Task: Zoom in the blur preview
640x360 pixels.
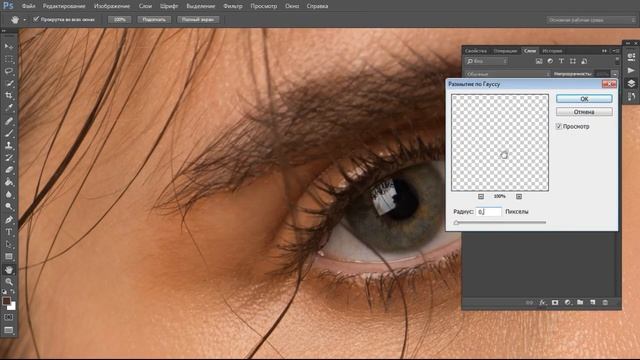Action: [519, 197]
